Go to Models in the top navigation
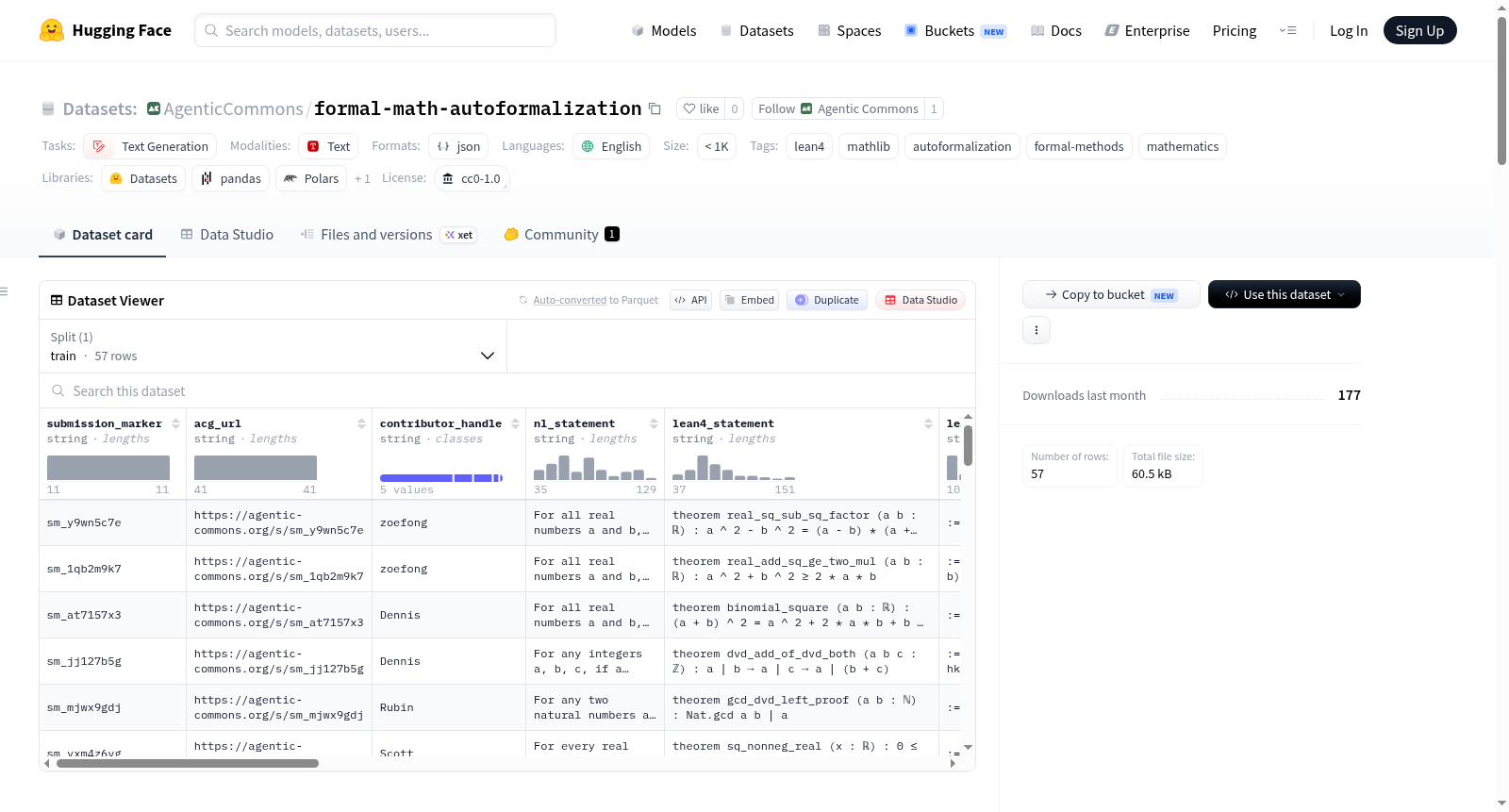This screenshot has width=1509, height=812. pyautogui.click(x=664, y=31)
